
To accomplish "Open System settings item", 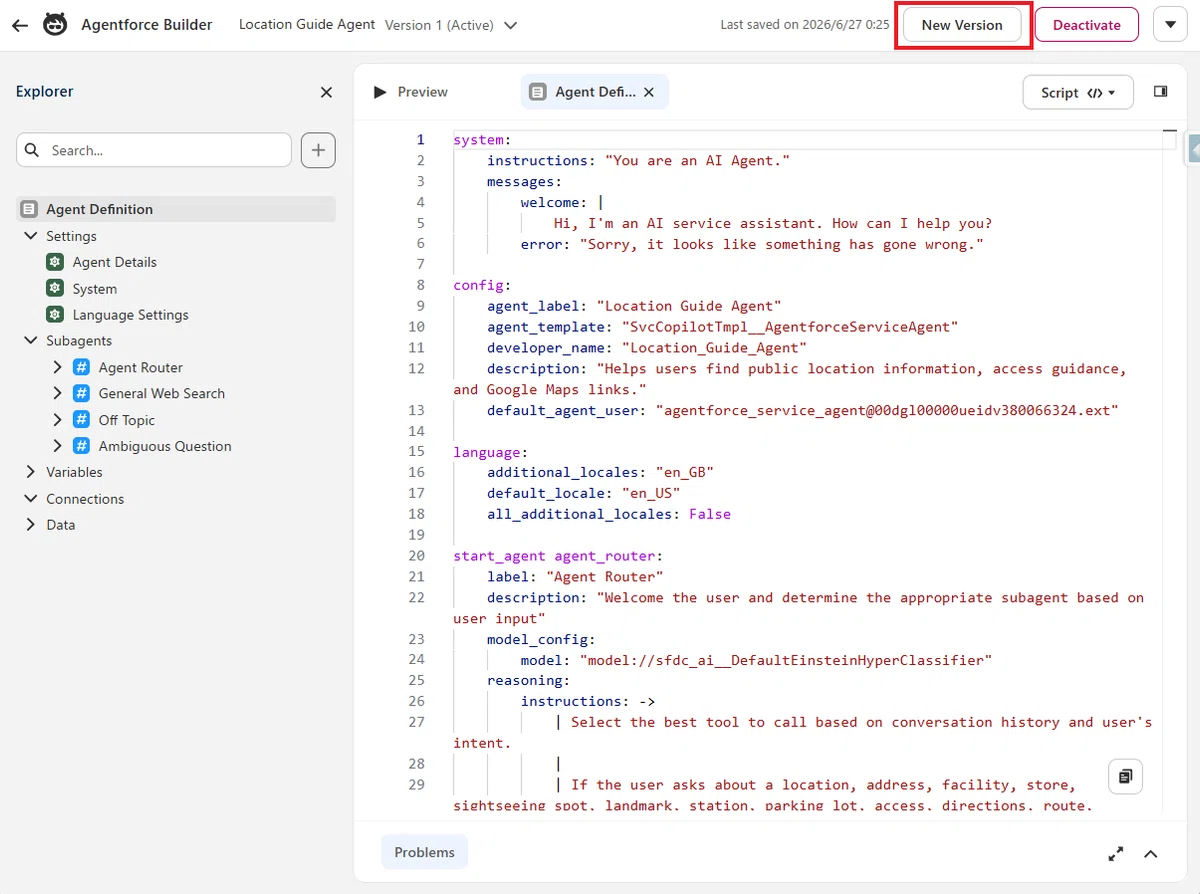I will pos(95,289).
